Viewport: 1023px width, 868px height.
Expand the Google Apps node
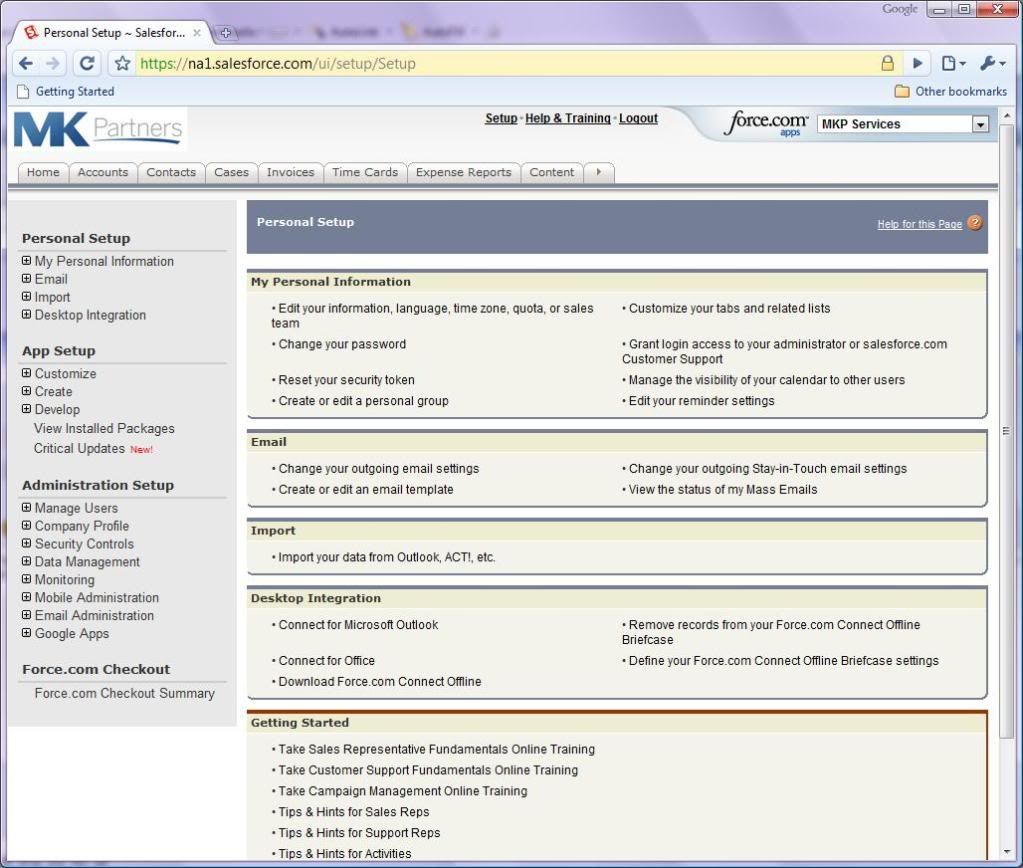(x=26, y=633)
